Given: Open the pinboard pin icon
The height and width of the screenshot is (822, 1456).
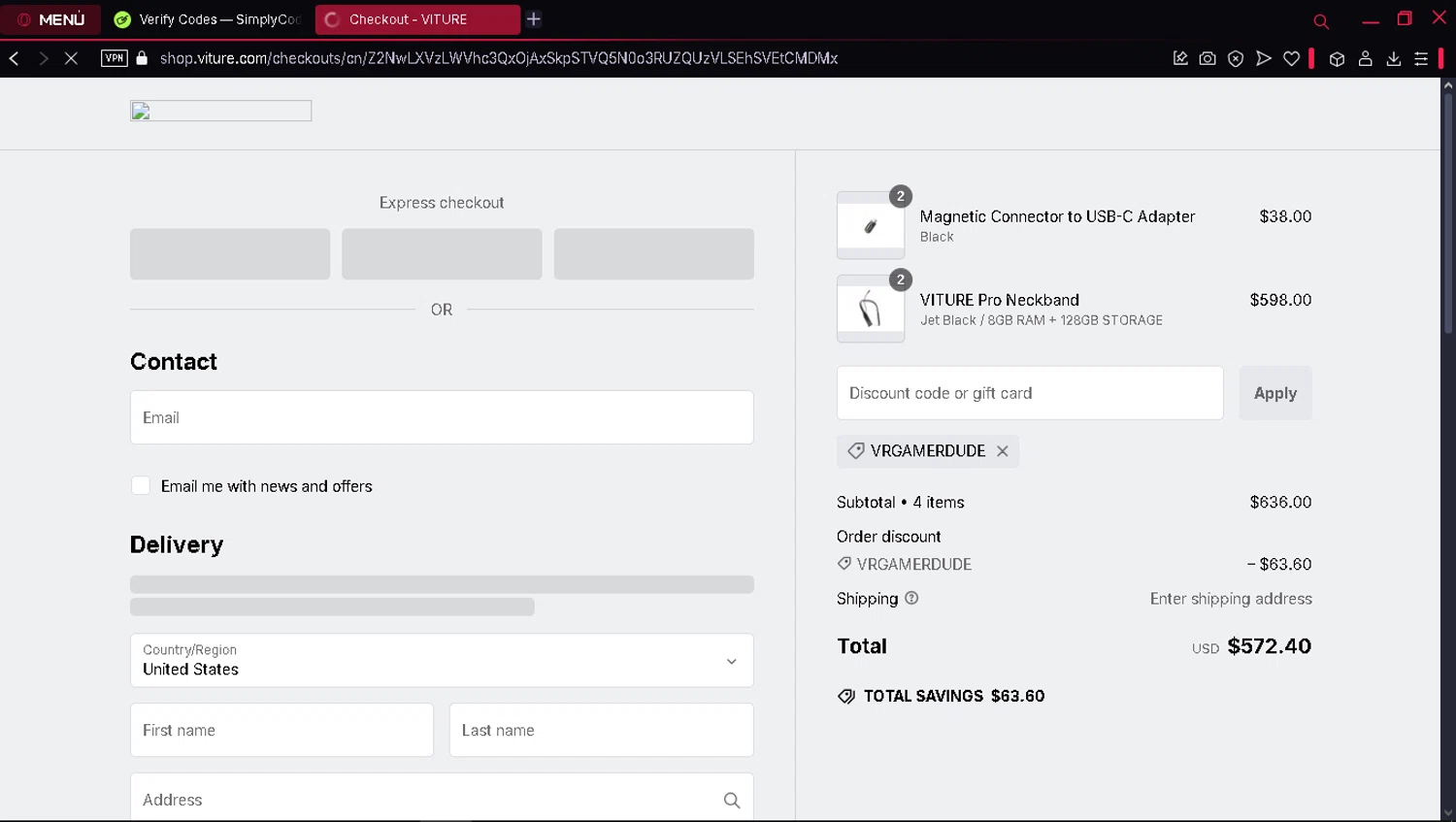Looking at the screenshot, I should pos(1180,58).
